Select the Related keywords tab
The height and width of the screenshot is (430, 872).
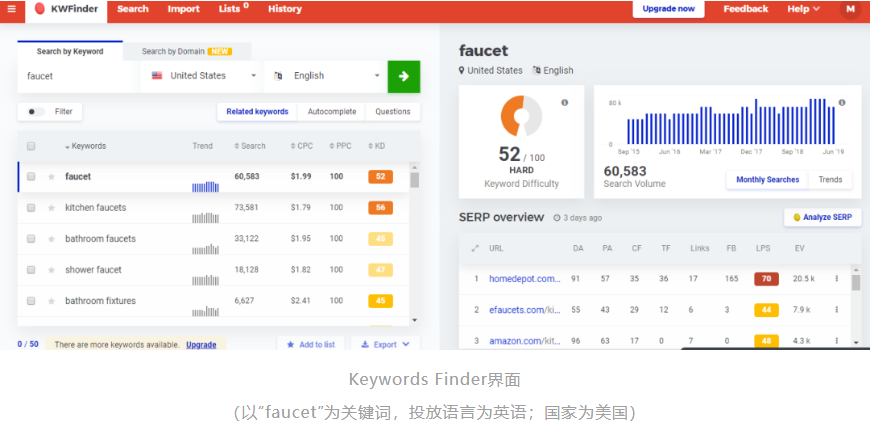pos(257,112)
